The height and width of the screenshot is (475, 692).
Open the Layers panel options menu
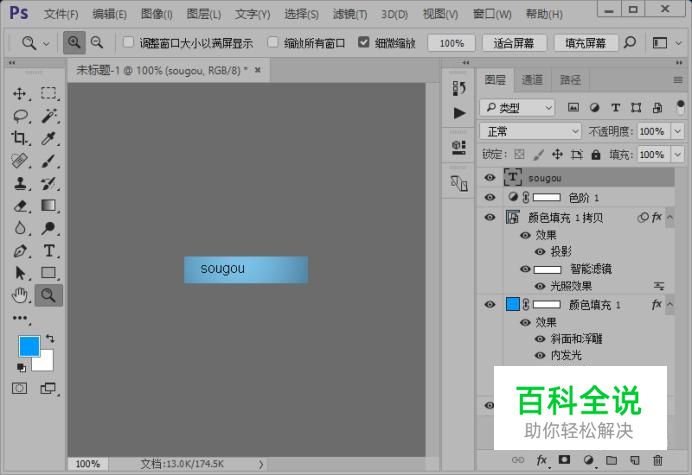678,80
